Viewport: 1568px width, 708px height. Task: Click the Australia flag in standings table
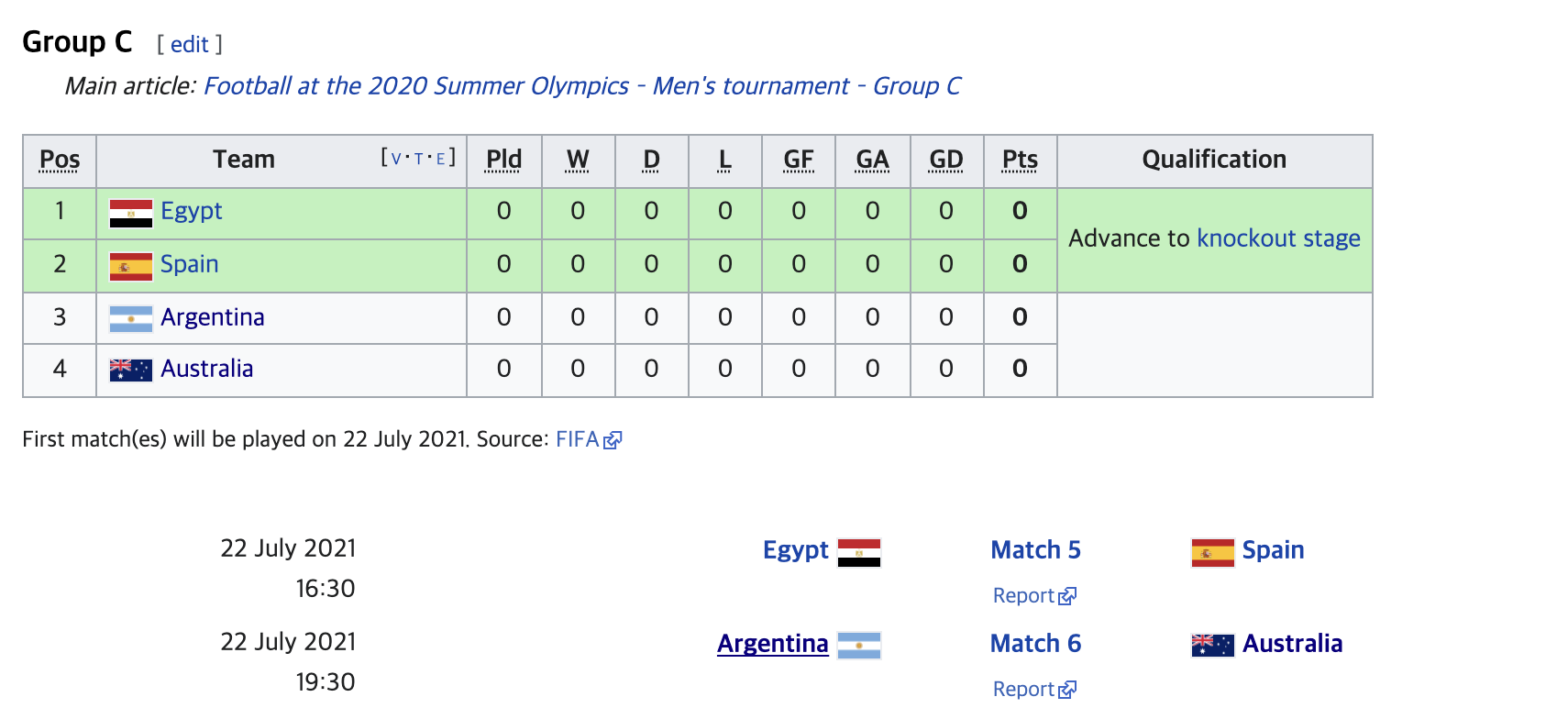130,370
